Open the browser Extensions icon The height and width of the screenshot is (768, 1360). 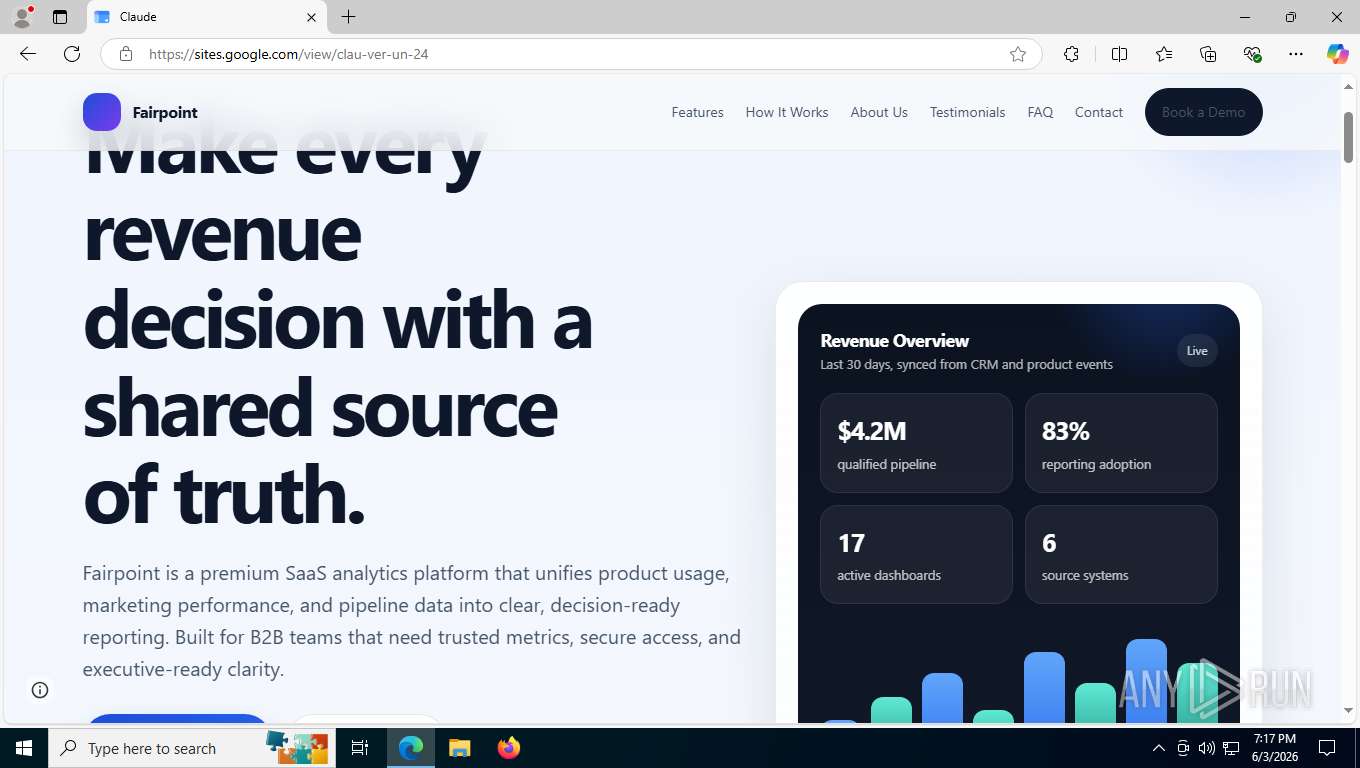1071,54
